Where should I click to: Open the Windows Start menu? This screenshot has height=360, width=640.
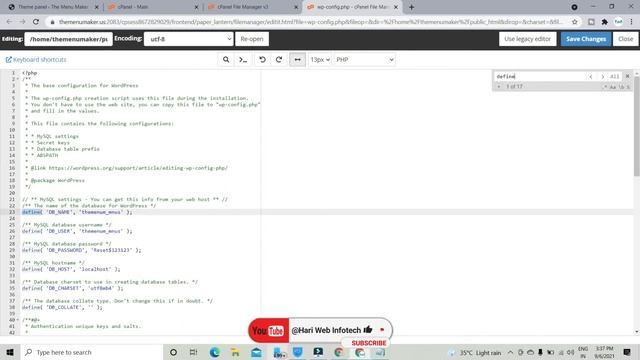(10, 352)
